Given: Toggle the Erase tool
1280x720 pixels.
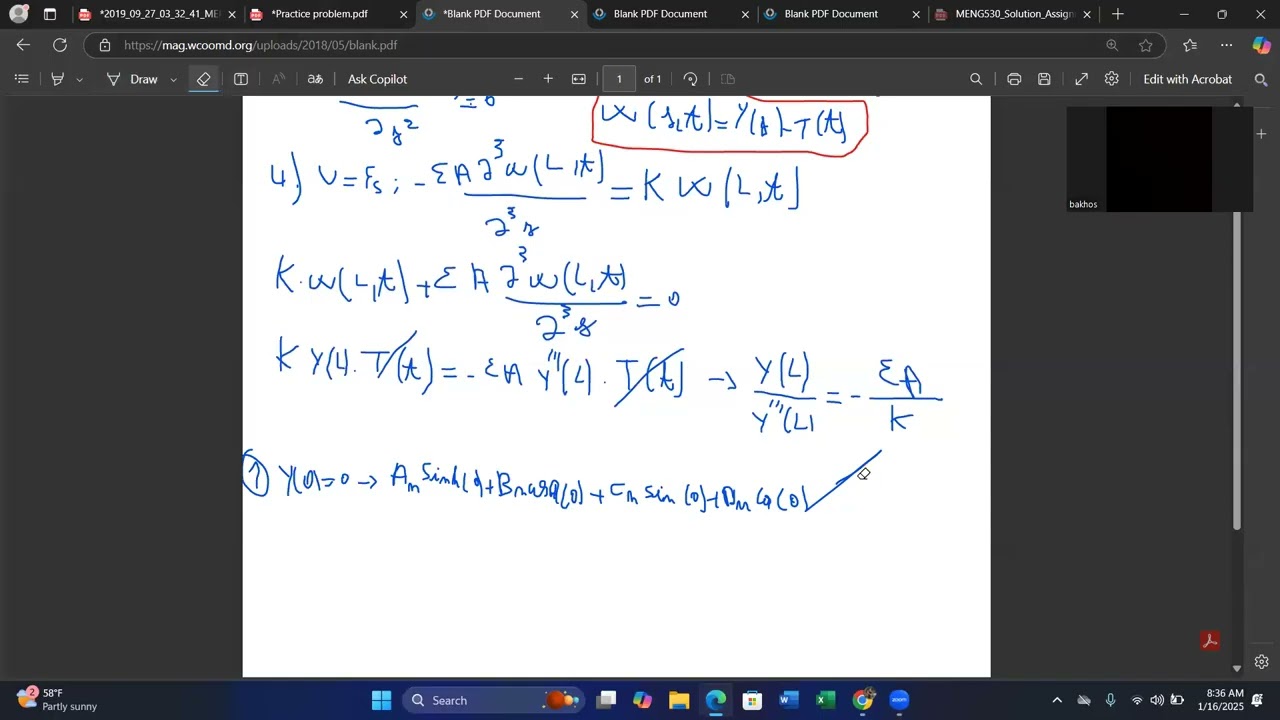Looking at the screenshot, I should tap(203, 79).
